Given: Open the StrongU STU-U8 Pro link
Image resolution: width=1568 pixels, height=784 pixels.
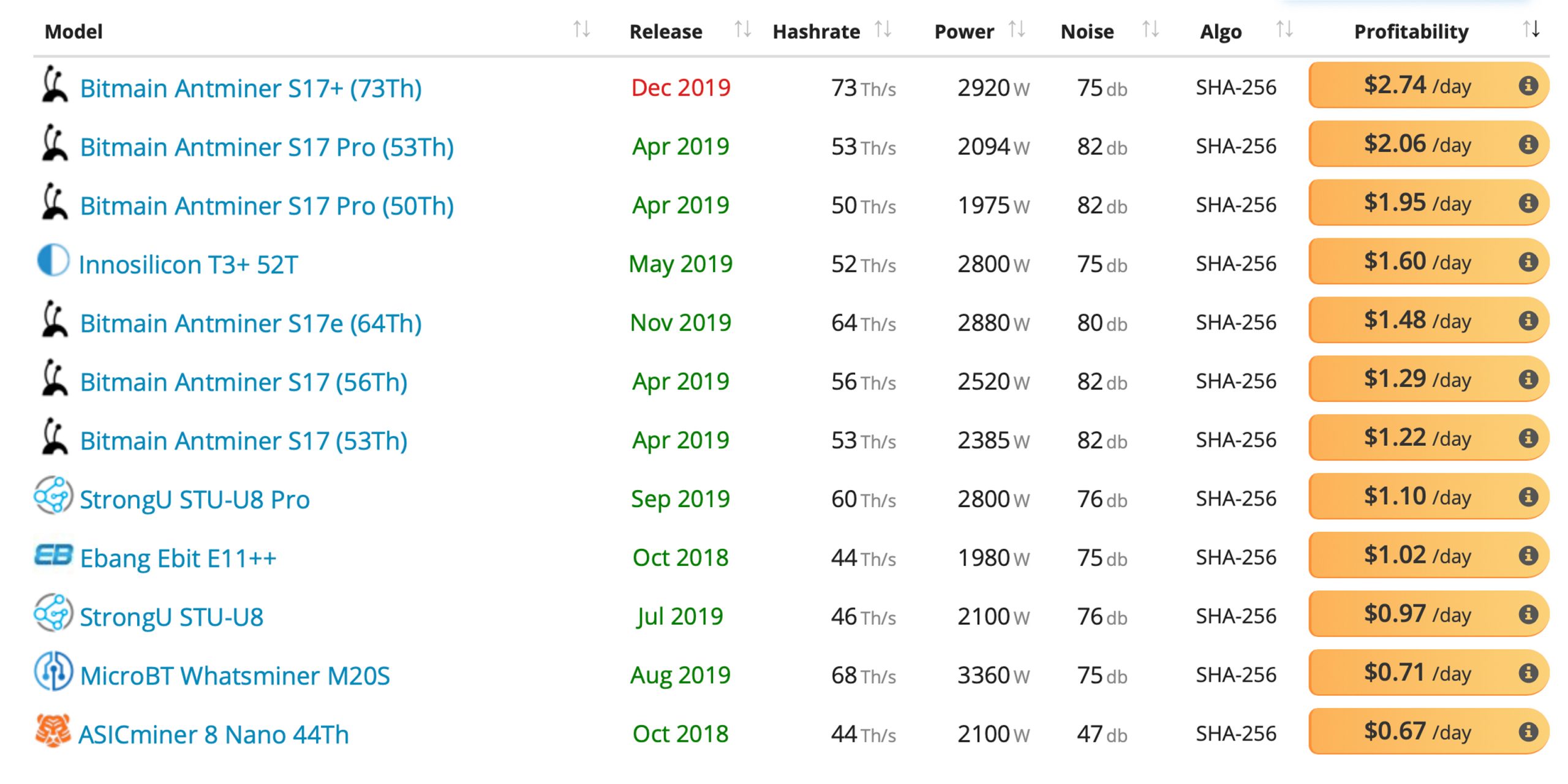Looking at the screenshot, I should (195, 500).
